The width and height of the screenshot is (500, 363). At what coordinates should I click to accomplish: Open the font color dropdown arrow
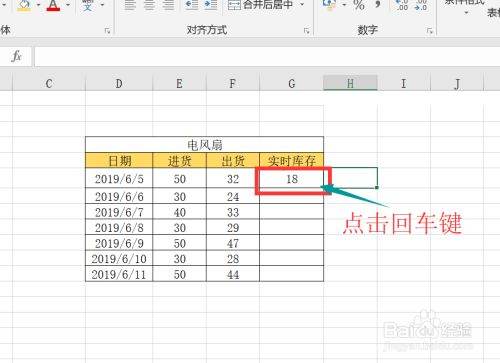68,5
